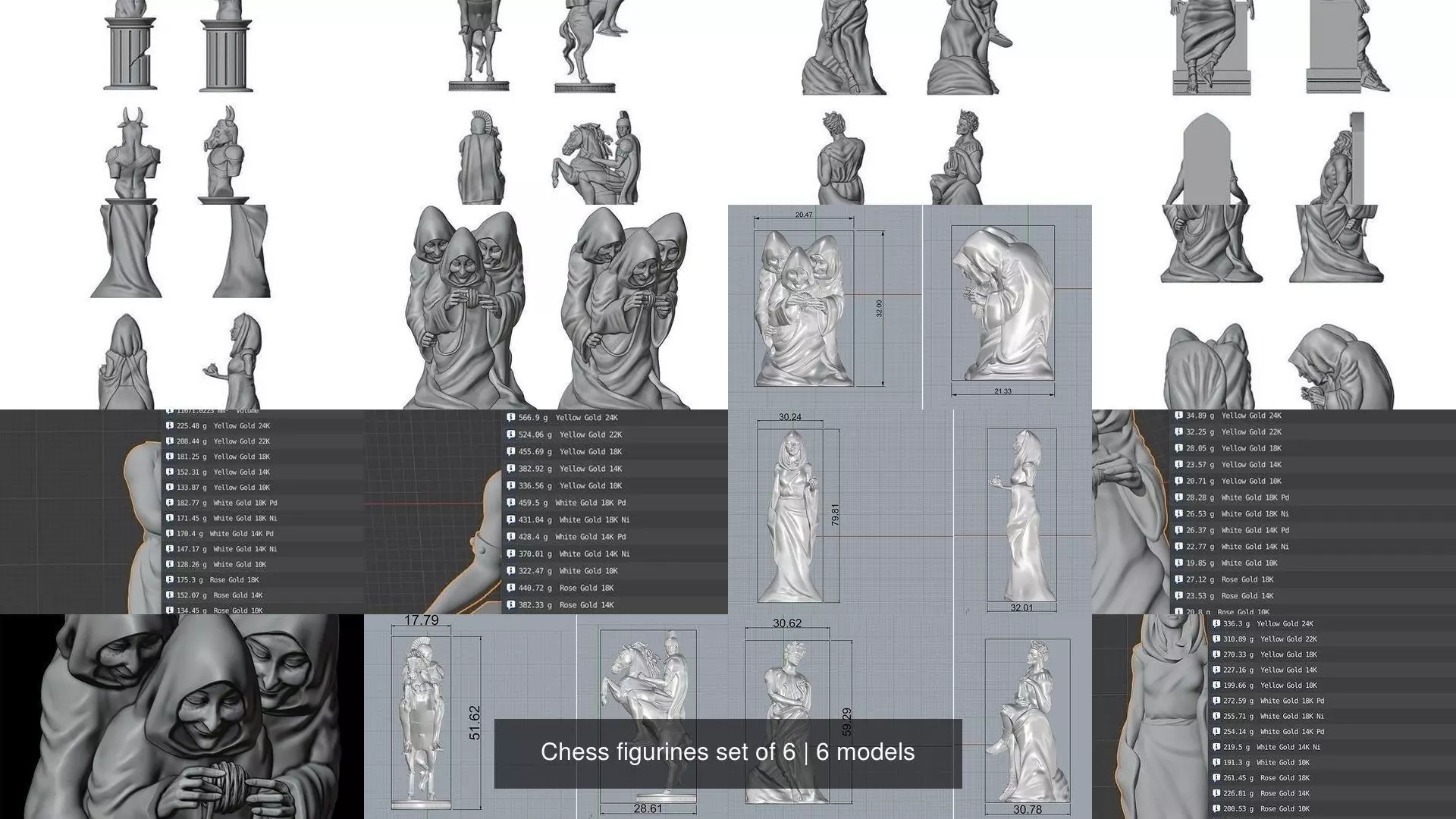This screenshot has width=1456, height=819.
Task: Click the '310.89 g Yellow Gold 22K' row
Action: tap(1332, 639)
